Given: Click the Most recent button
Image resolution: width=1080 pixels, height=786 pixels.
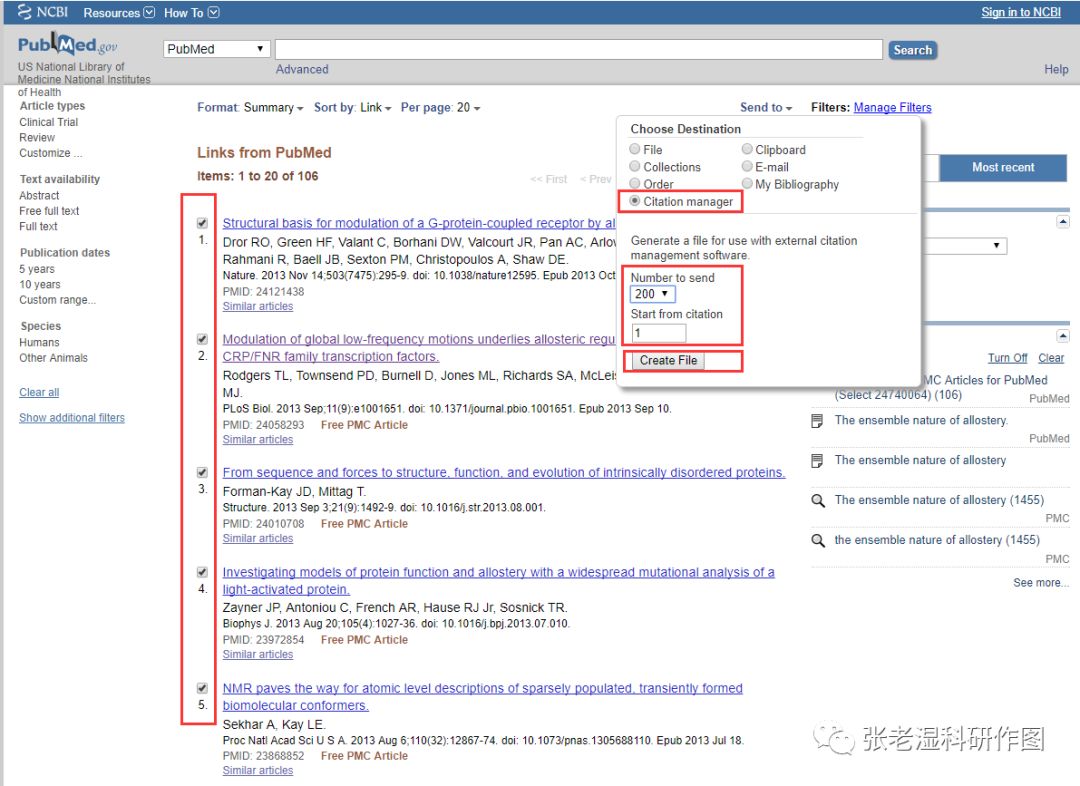Looking at the screenshot, I should 1003,167.
